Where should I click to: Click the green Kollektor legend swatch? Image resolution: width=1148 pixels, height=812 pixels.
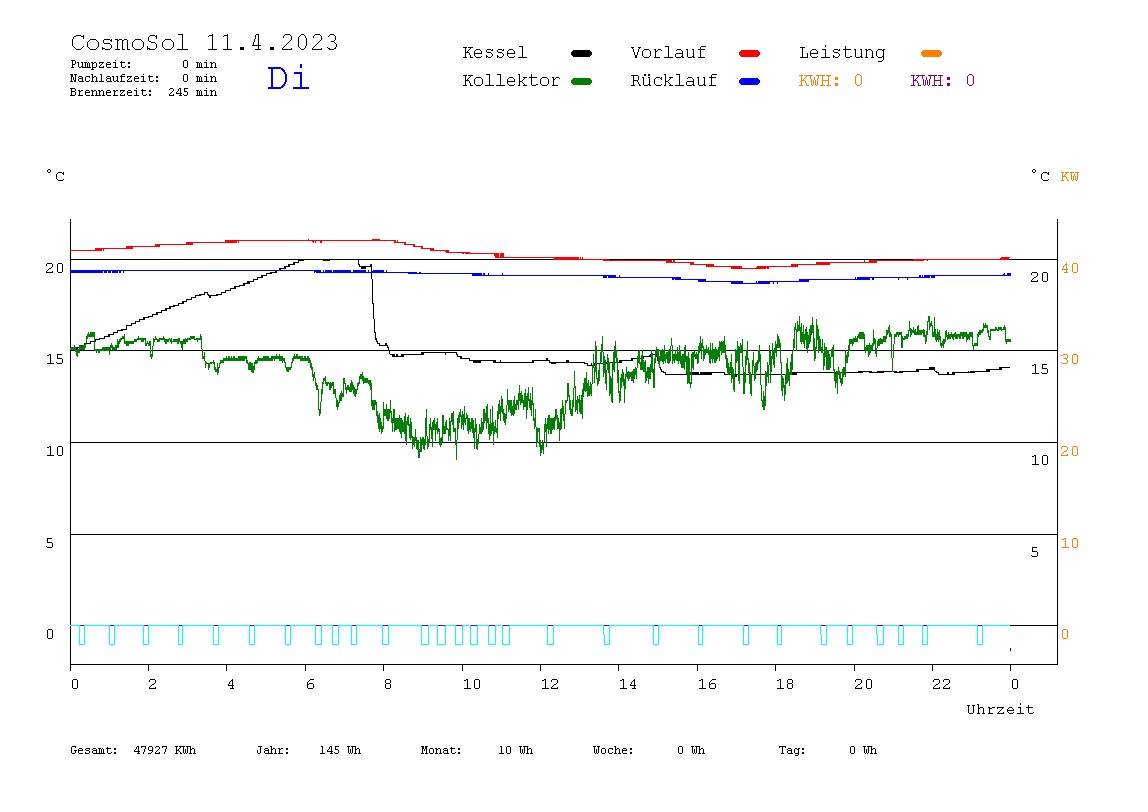pyautogui.click(x=581, y=81)
